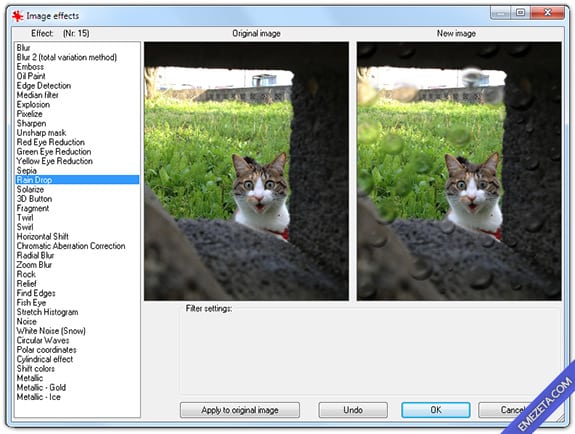Click the highlighted Rain Drop effect
The height and width of the screenshot is (434, 575).
pos(77,180)
